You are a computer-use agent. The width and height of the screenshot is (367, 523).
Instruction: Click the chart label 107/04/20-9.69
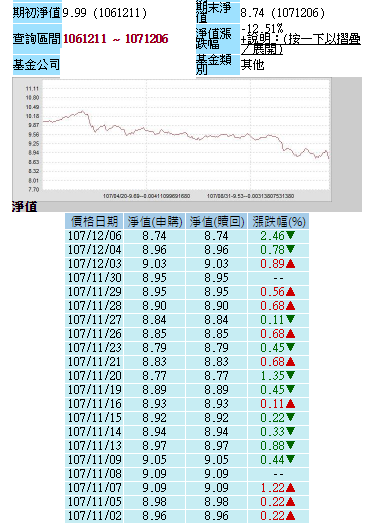146,196
